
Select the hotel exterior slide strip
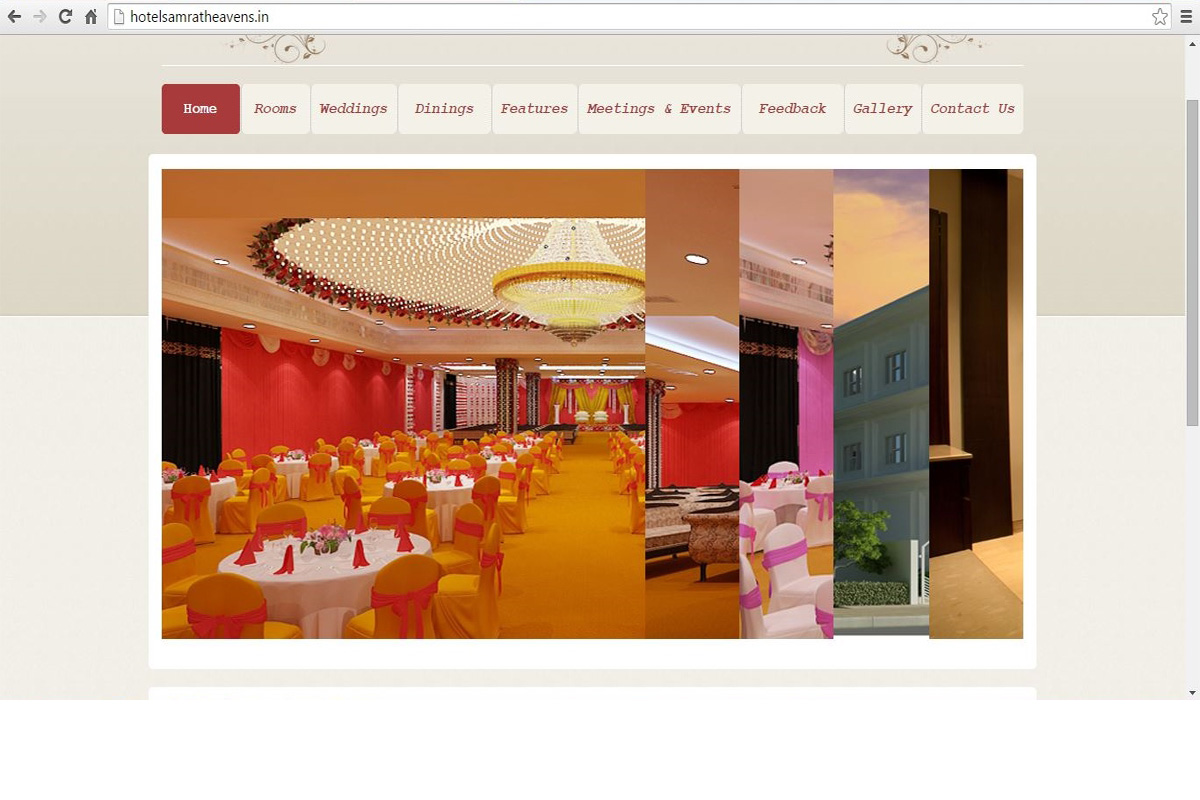pyautogui.click(x=881, y=404)
